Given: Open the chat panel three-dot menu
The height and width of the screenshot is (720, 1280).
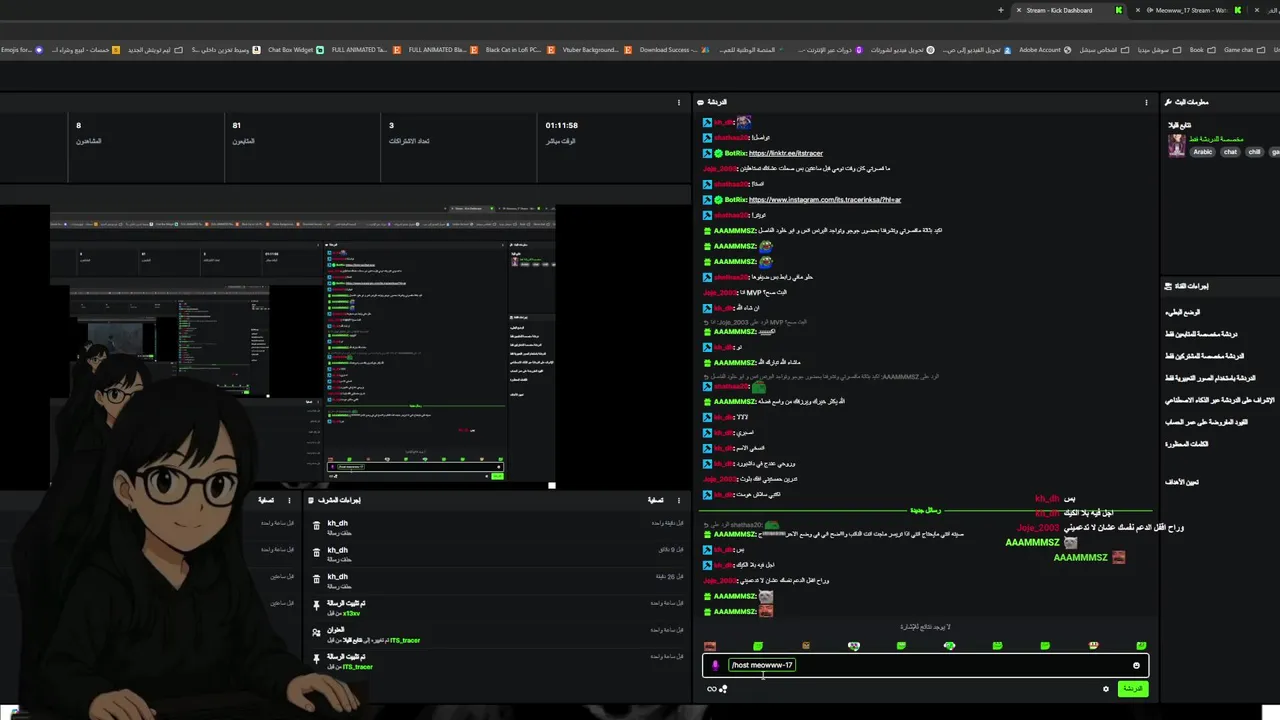Looking at the screenshot, I should click(1146, 102).
